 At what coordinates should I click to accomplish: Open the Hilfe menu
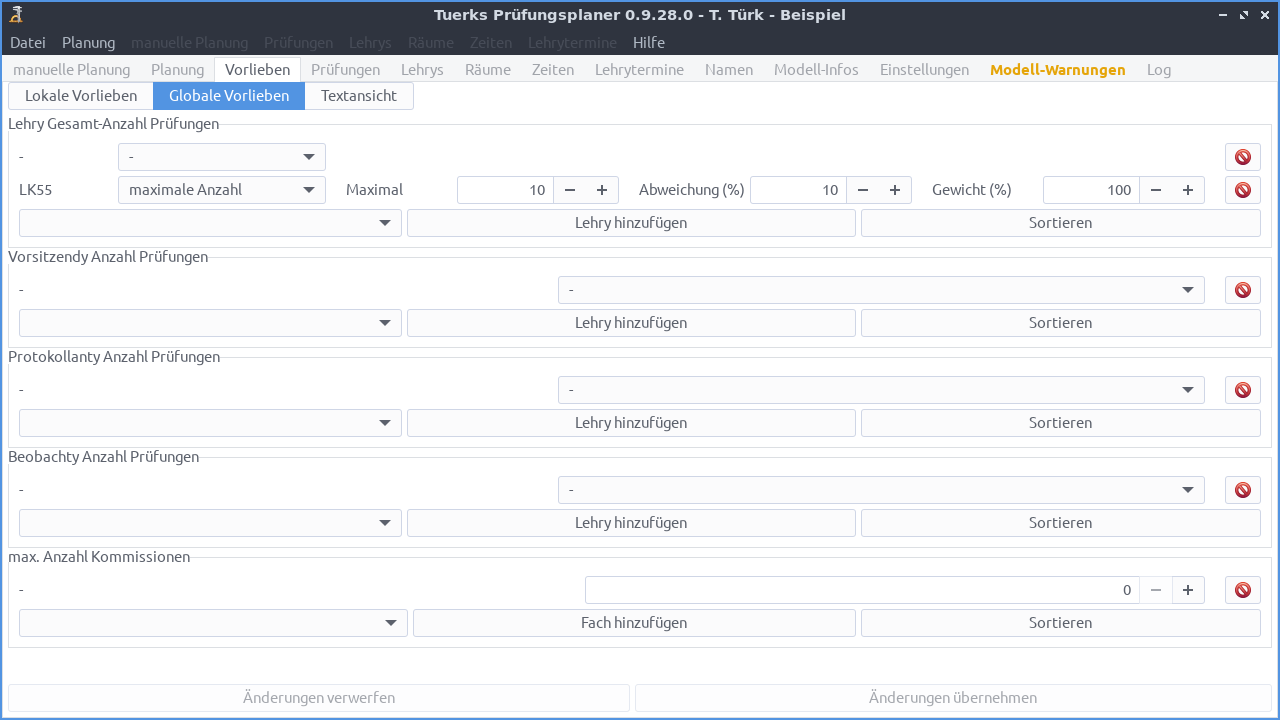[x=648, y=43]
